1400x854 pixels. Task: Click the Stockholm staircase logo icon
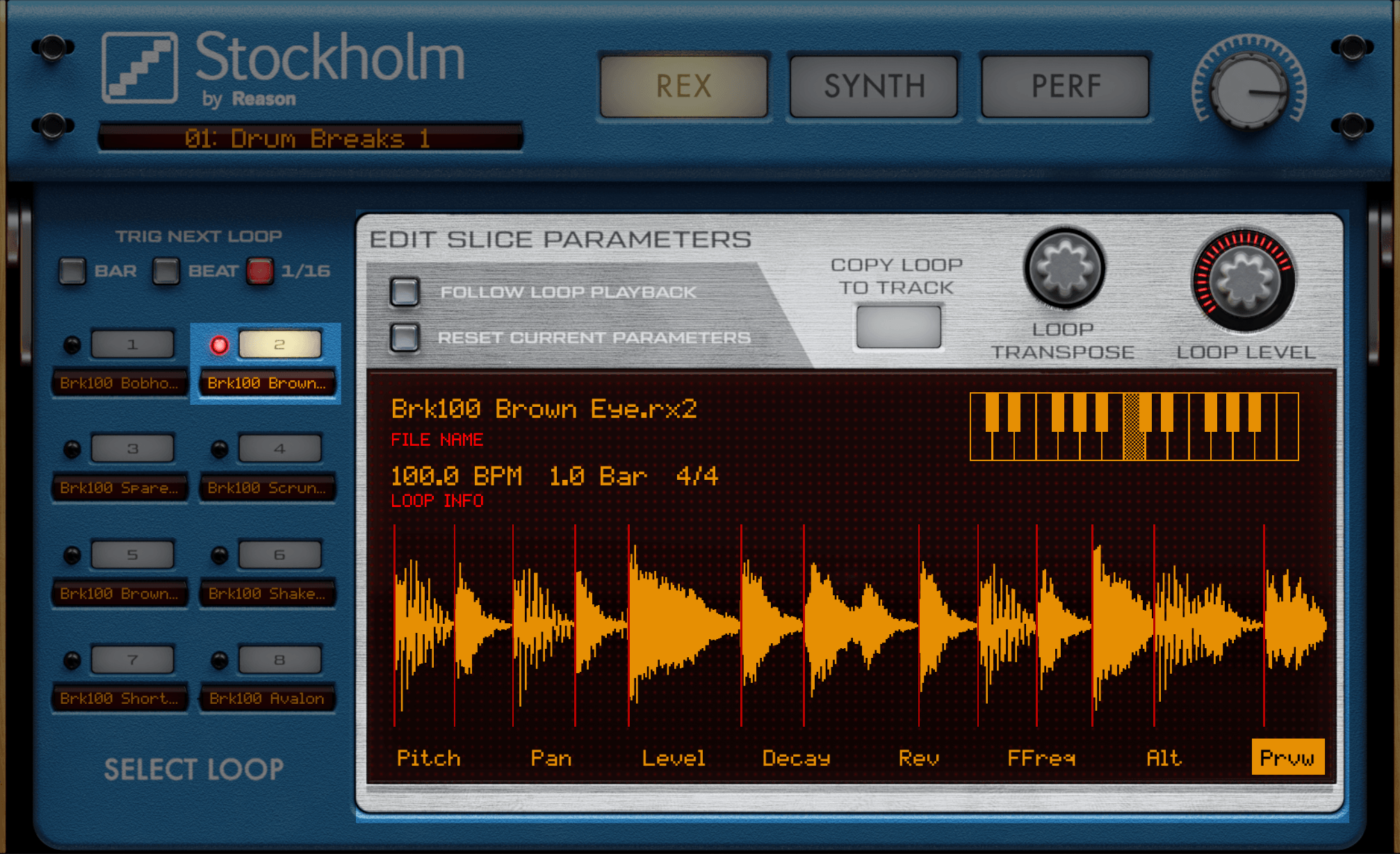pyautogui.click(x=140, y=67)
